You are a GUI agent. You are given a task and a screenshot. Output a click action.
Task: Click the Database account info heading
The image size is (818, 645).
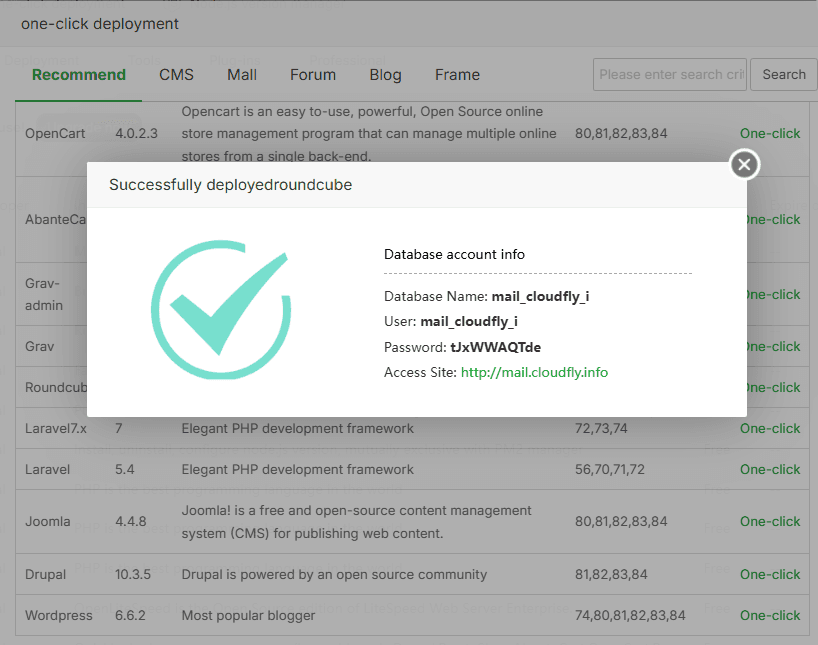454,254
